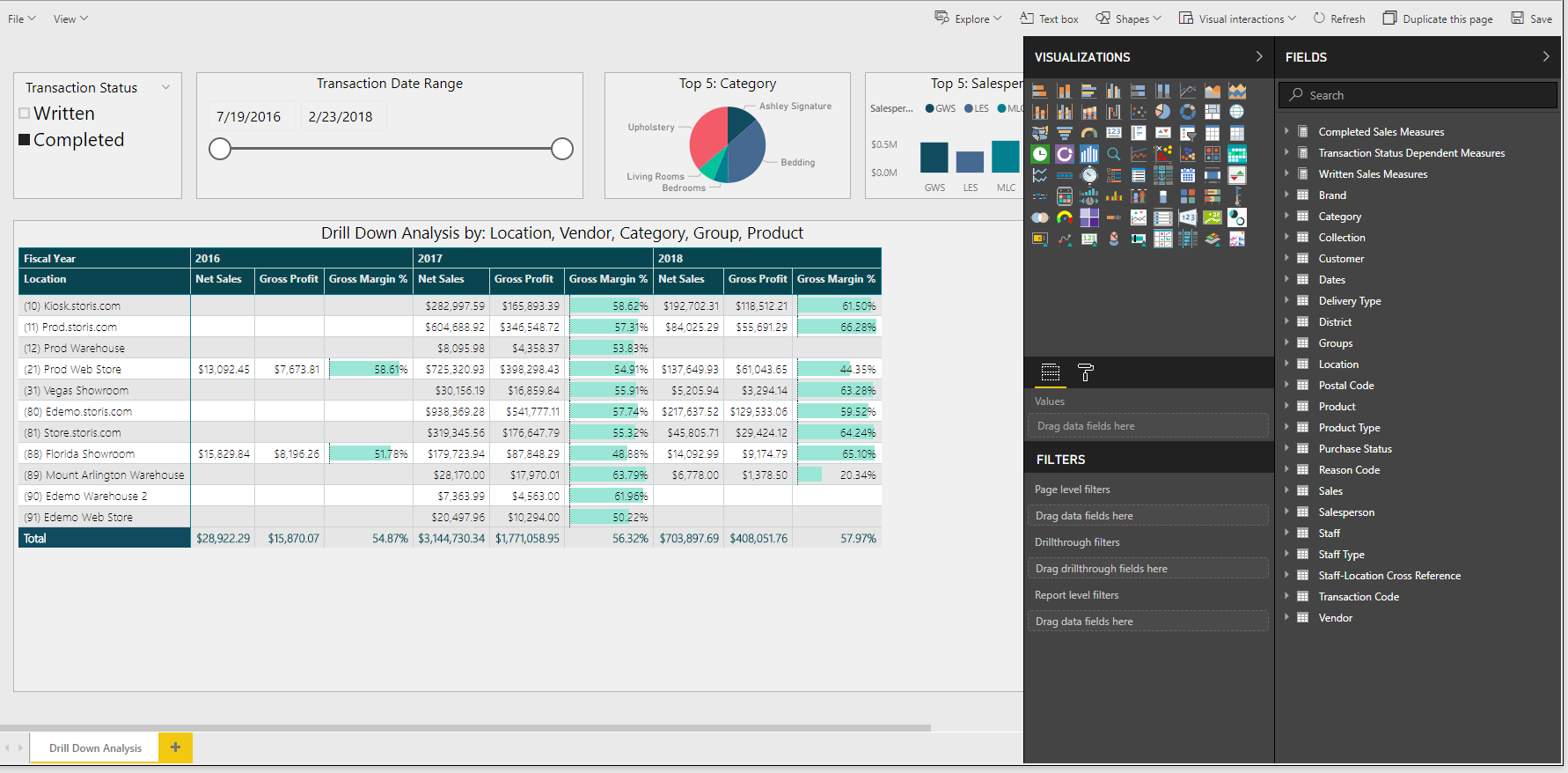
Task: Collapse the Fields pane
Action: (x=1546, y=56)
